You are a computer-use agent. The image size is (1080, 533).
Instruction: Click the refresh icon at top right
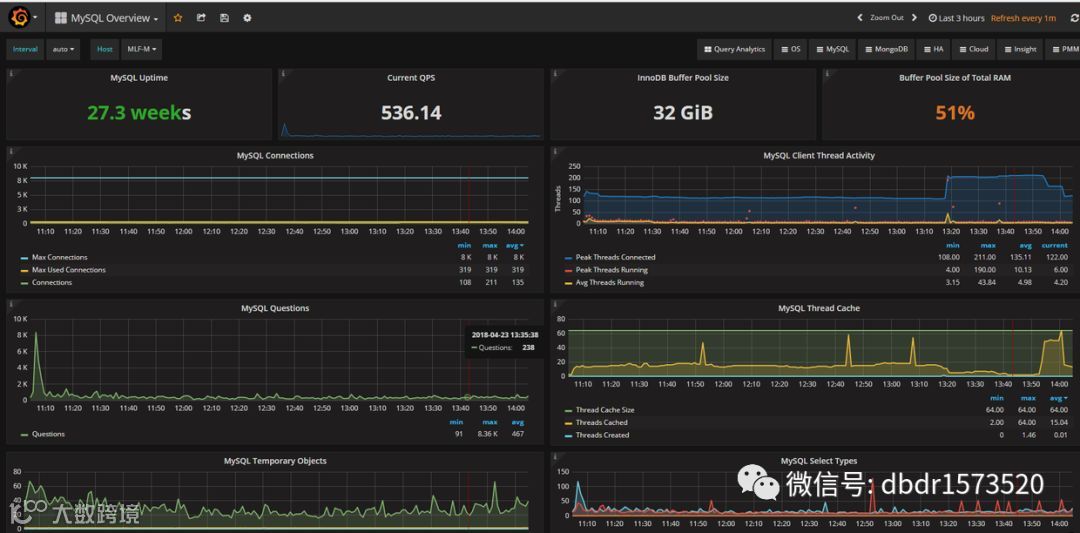click(x=1074, y=18)
